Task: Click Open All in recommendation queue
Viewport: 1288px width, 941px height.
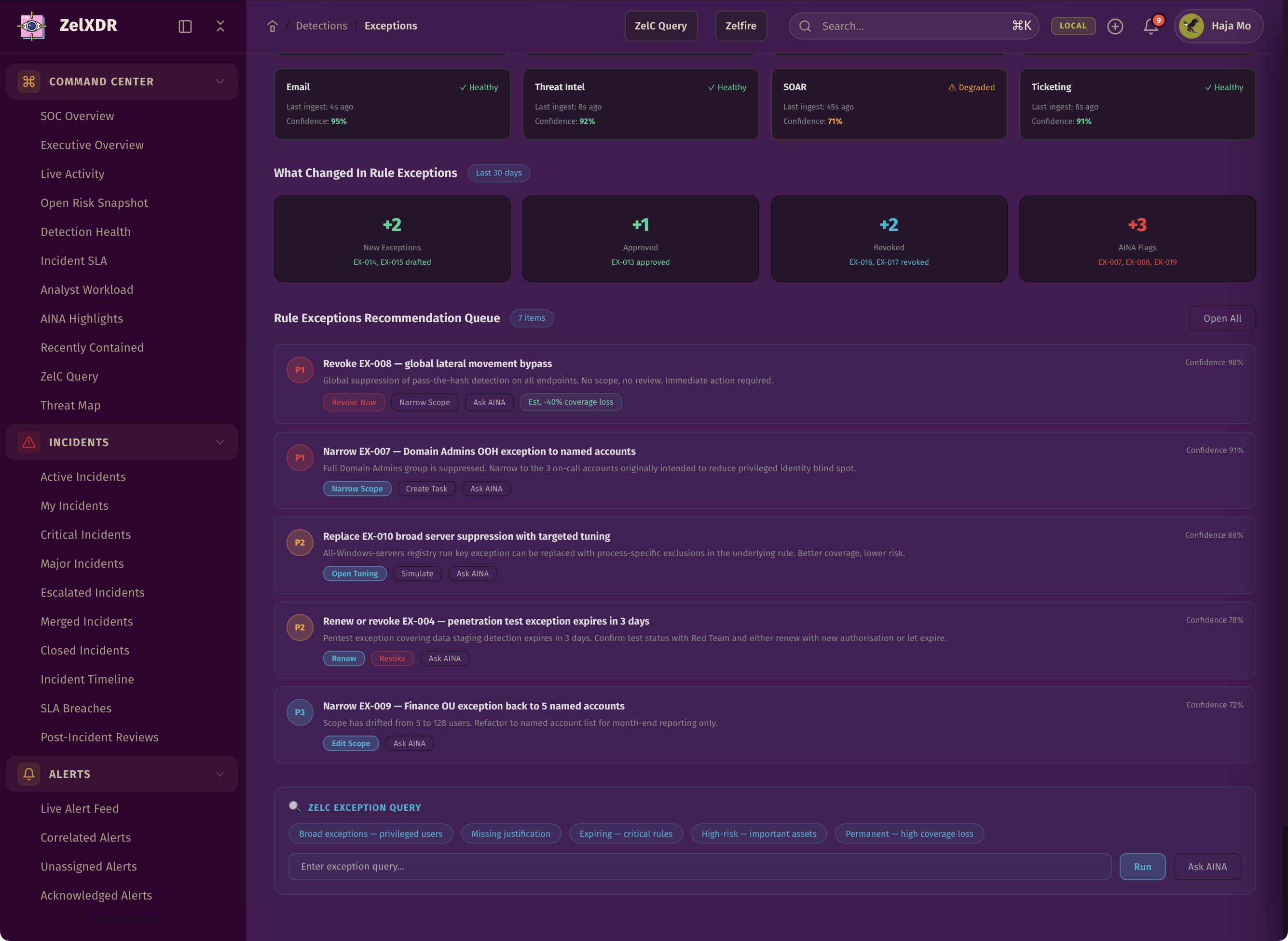Action: click(1222, 318)
